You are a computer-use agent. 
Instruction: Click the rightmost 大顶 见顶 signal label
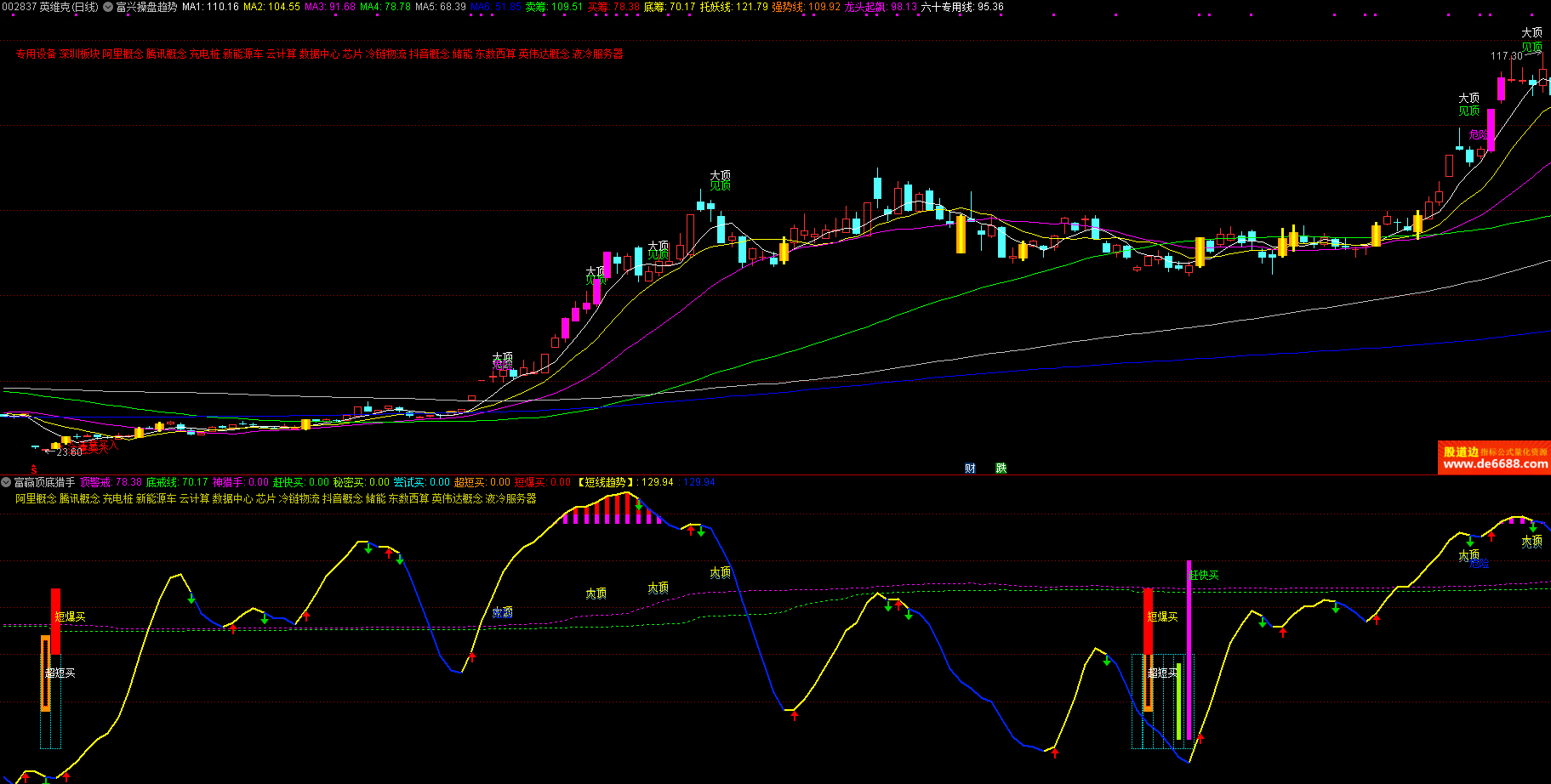(1531, 40)
